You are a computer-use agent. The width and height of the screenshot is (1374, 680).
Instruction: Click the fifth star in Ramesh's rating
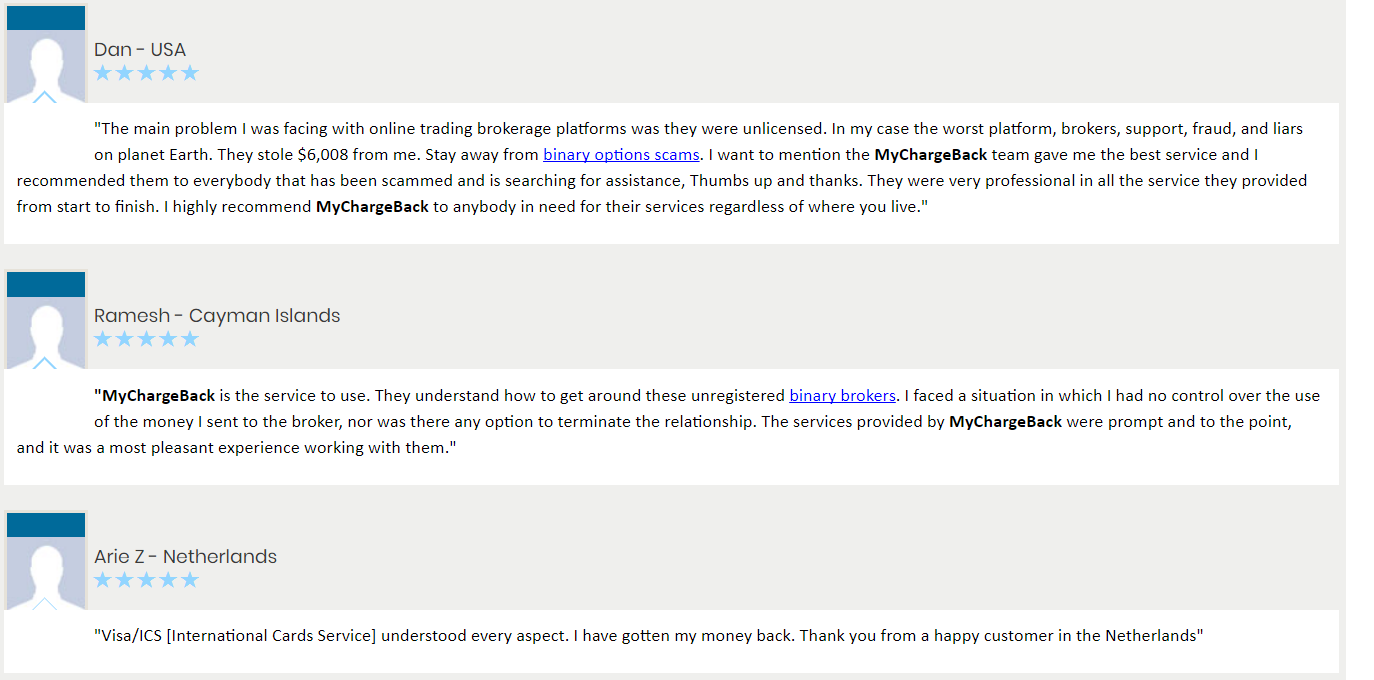(190, 339)
